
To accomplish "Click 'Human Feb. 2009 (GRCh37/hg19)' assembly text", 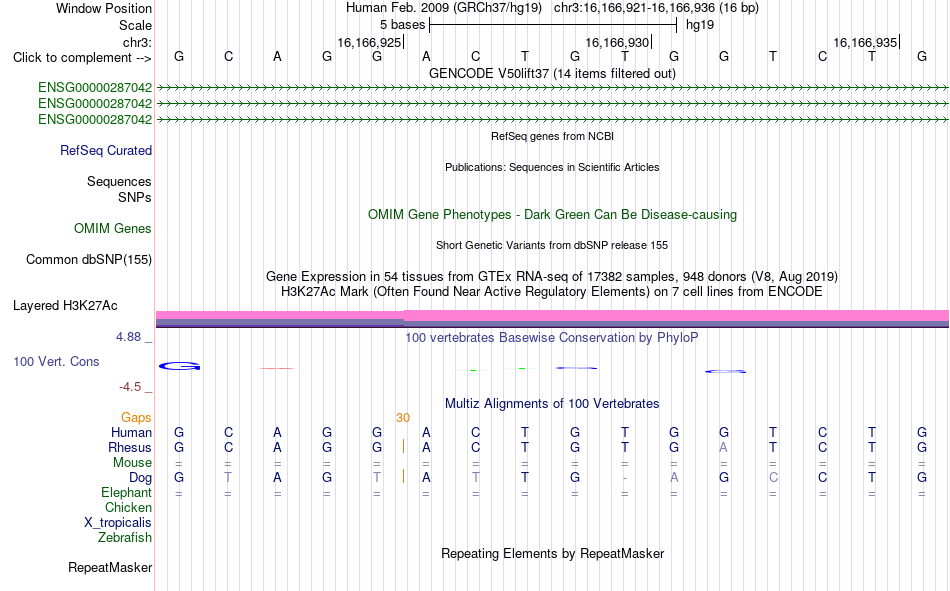I will click(443, 8).
